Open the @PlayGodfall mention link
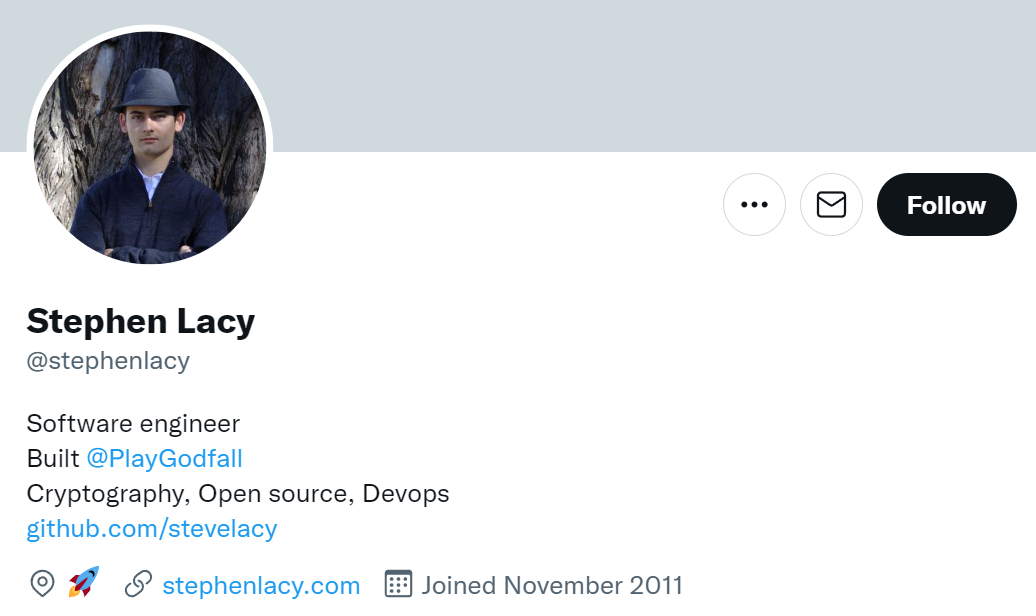The width and height of the screenshot is (1036, 616). coord(164,459)
